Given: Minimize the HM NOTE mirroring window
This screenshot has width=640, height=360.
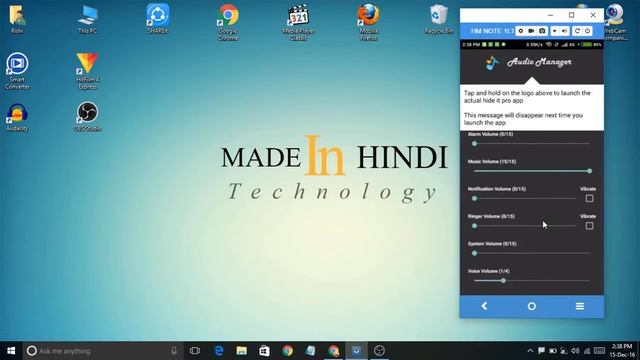Looking at the screenshot, I should pyautogui.click(x=550, y=15).
